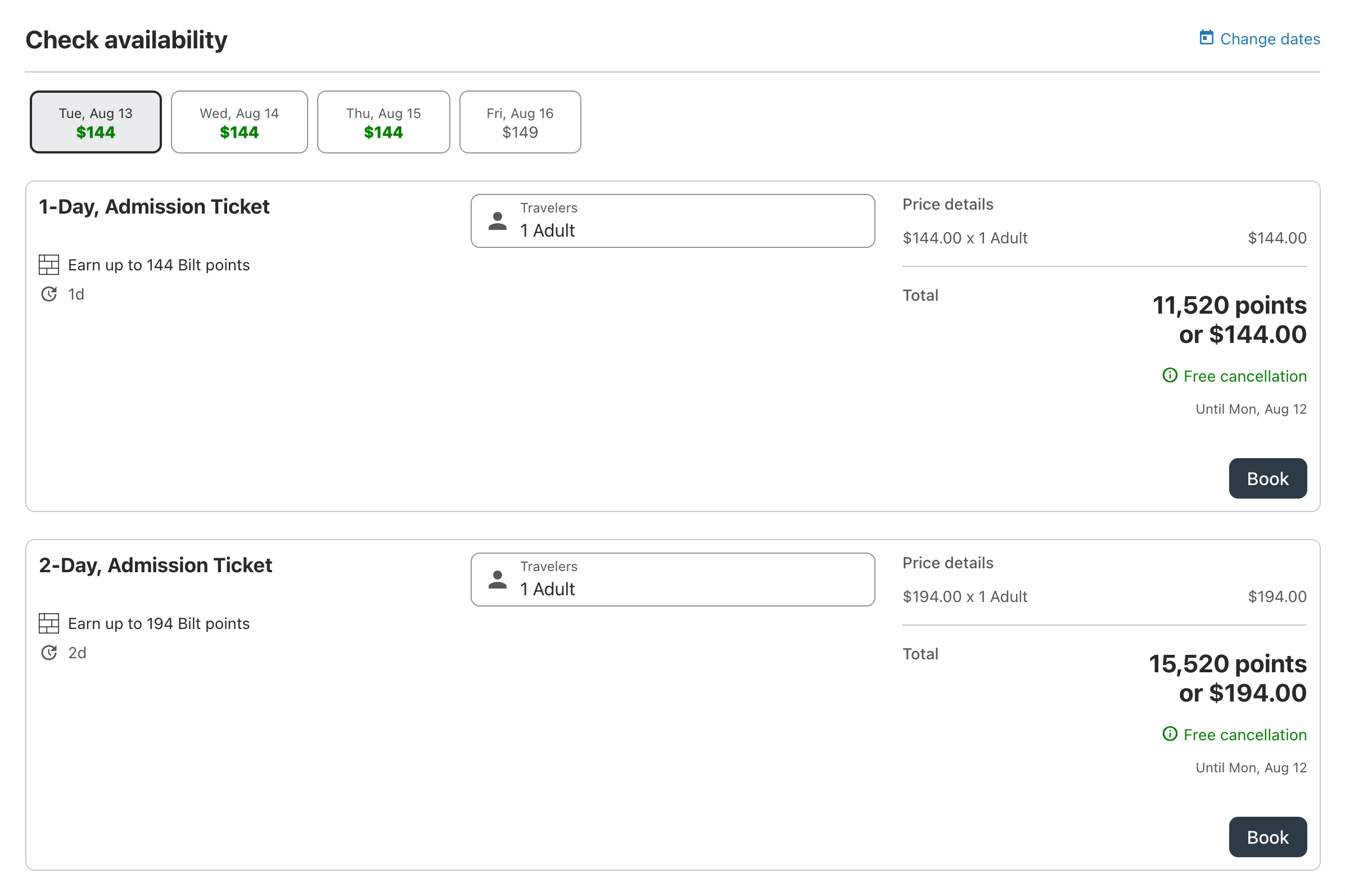This screenshot has width=1345, height=896.
Task: Pick the Fri, Aug 16 $149 date
Action: [520, 122]
